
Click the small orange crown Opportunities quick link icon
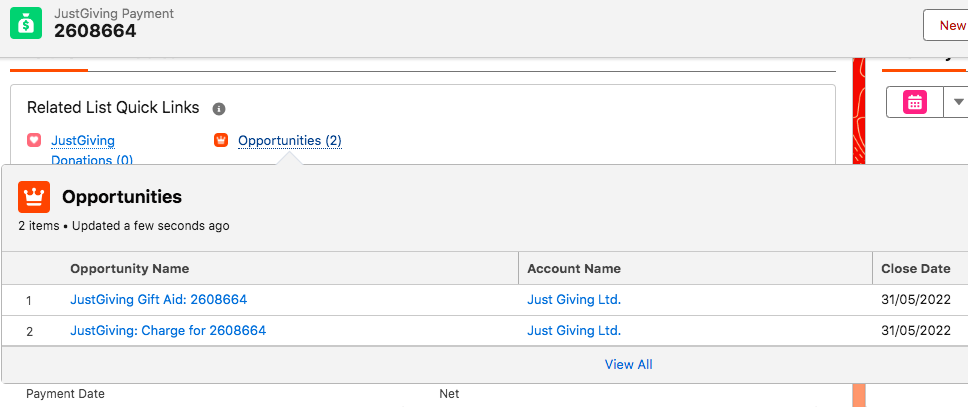pyautogui.click(x=221, y=140)
